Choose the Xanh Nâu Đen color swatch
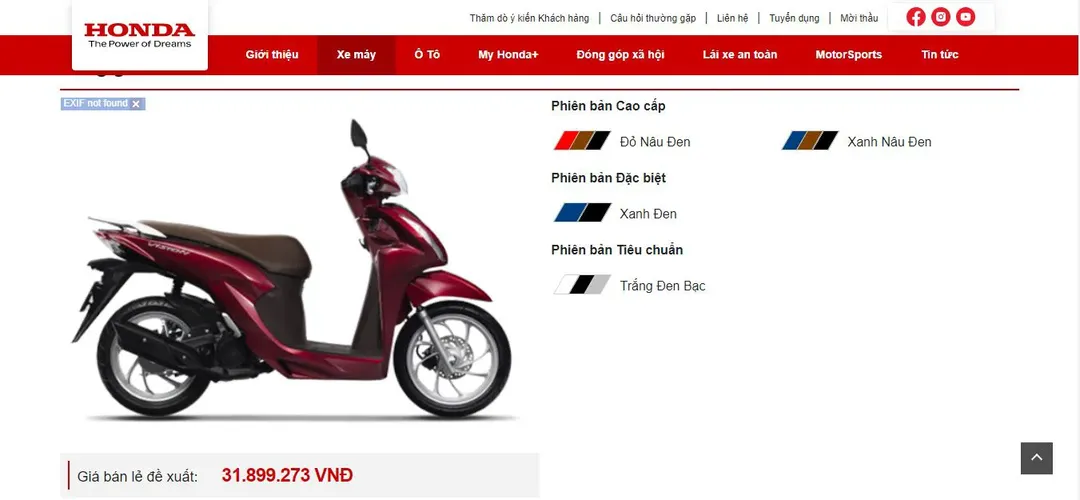 810,141
